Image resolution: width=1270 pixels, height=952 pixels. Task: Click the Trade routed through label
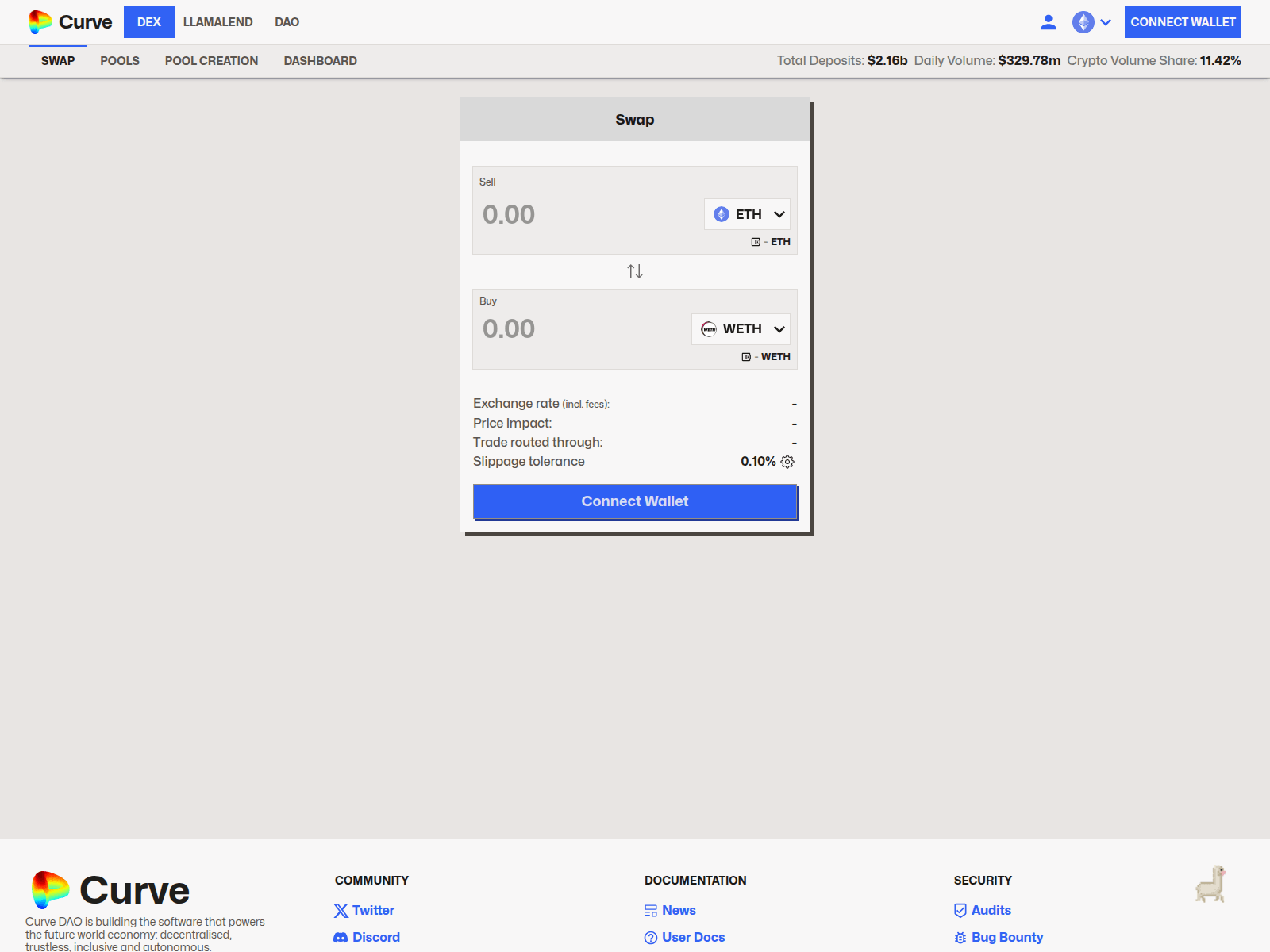point(538,443)
